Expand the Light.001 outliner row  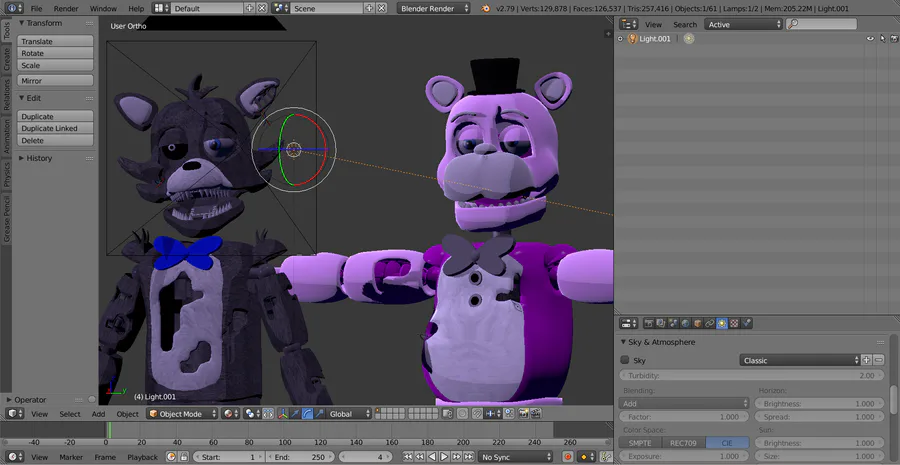click(x=620, y=39)
